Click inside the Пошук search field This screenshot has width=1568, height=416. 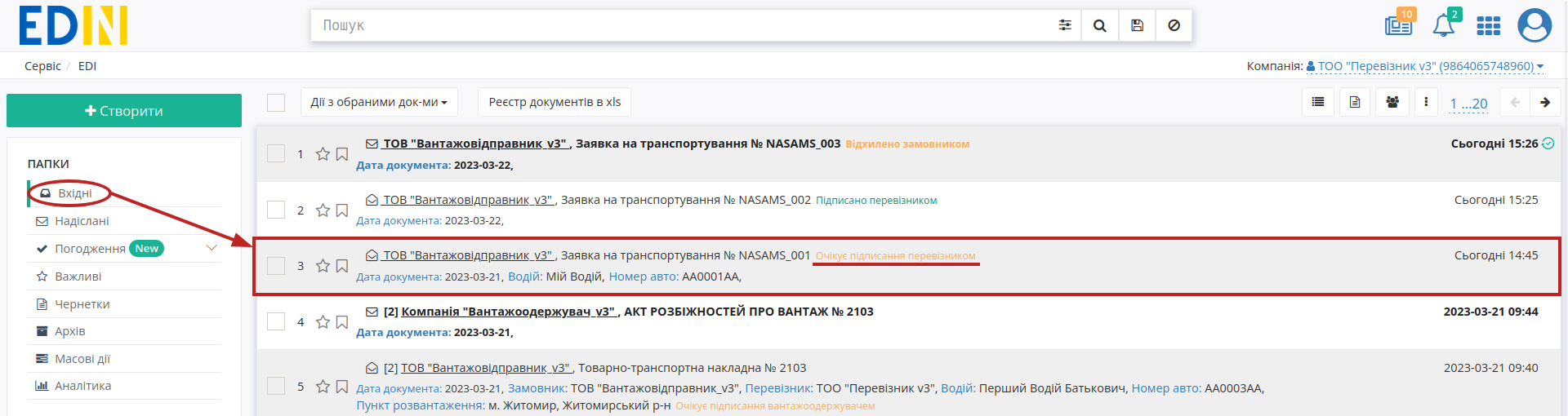pos(682,25)
